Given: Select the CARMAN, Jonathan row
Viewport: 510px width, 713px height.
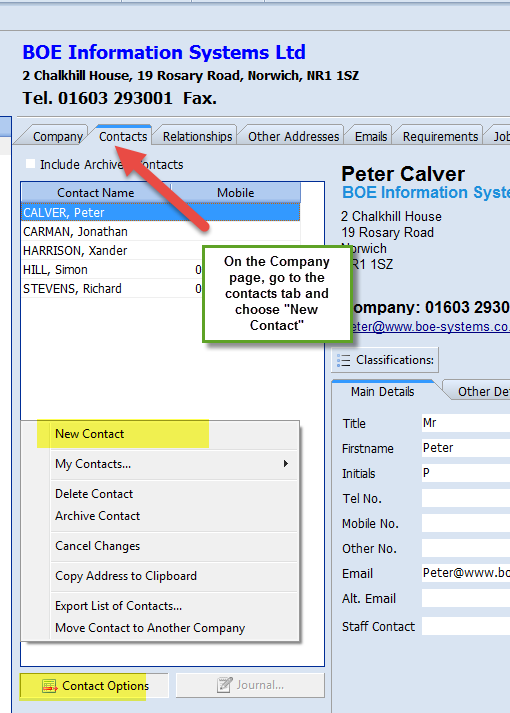Looking at the screenshot, I should coord(161,231).
